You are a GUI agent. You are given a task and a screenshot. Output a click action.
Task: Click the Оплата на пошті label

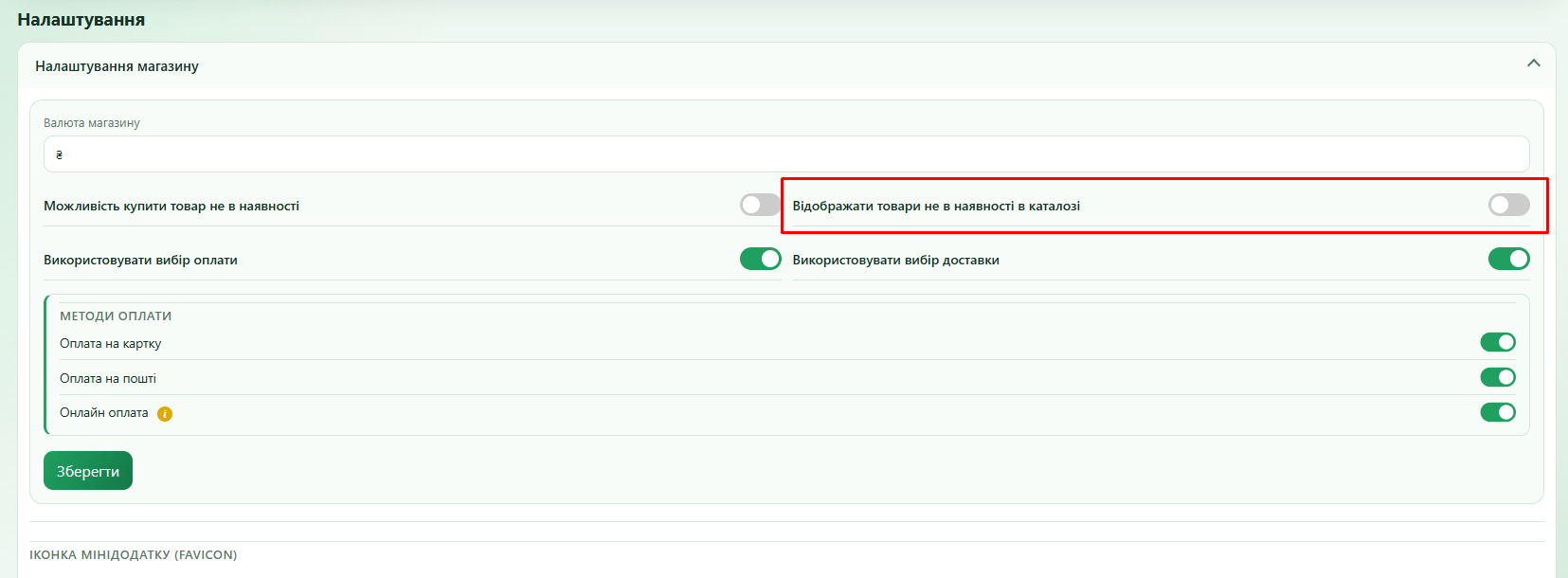(x=108, y=379)
